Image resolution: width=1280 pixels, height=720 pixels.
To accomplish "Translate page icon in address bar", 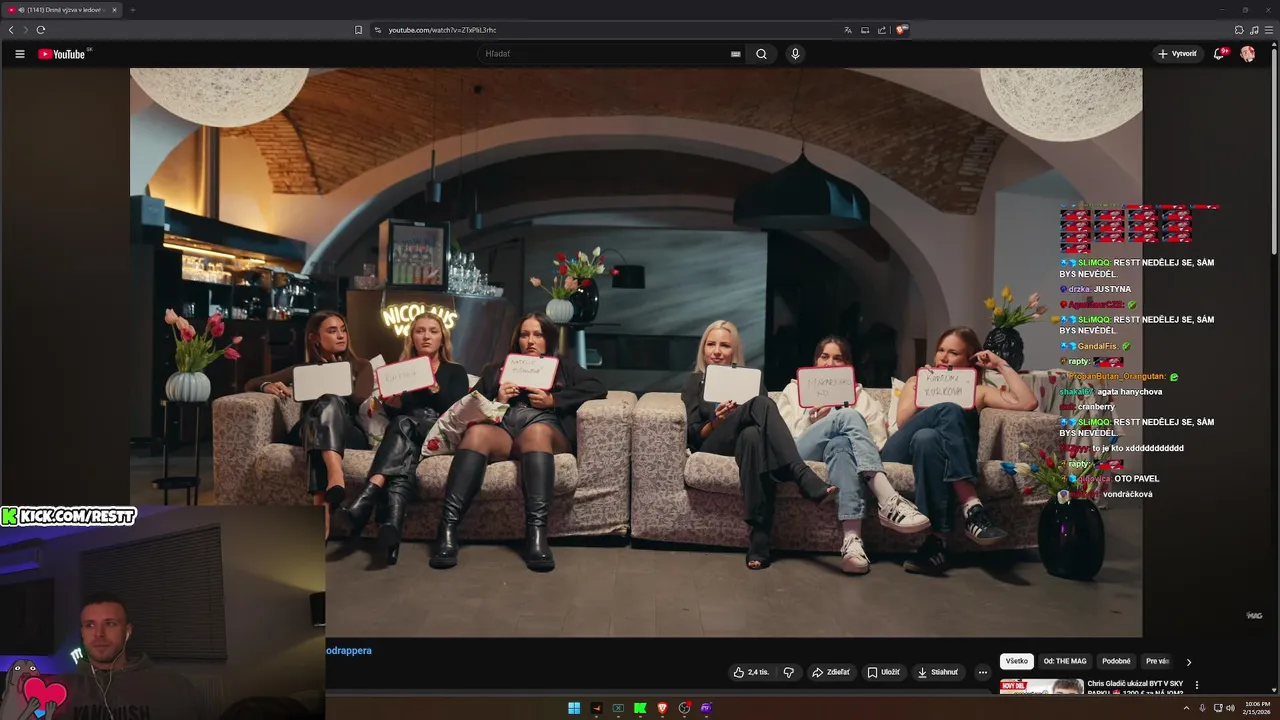I will click(x=848, y=30).
